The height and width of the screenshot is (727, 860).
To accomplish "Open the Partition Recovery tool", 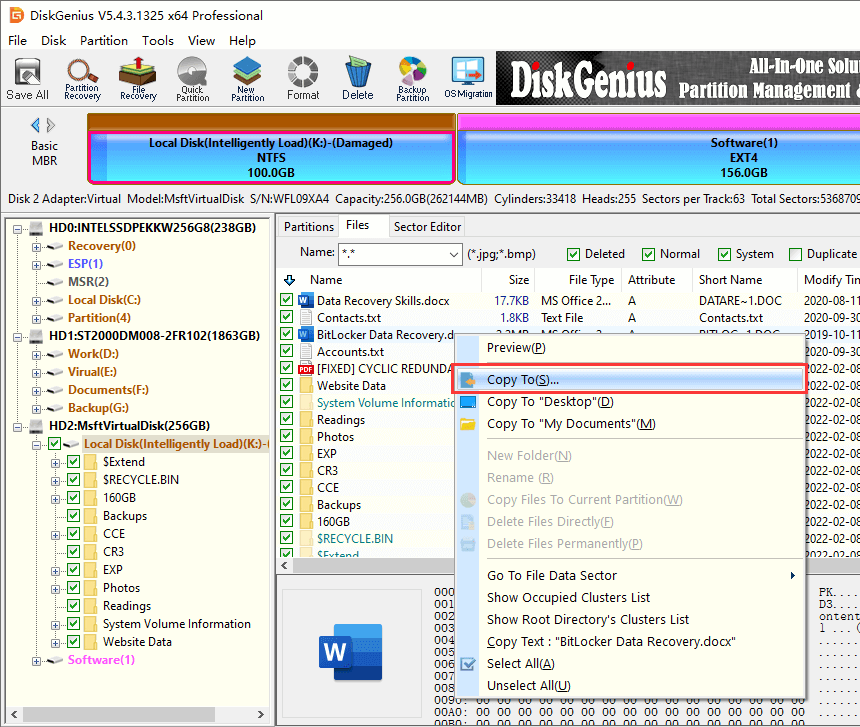I will point(82,79).
